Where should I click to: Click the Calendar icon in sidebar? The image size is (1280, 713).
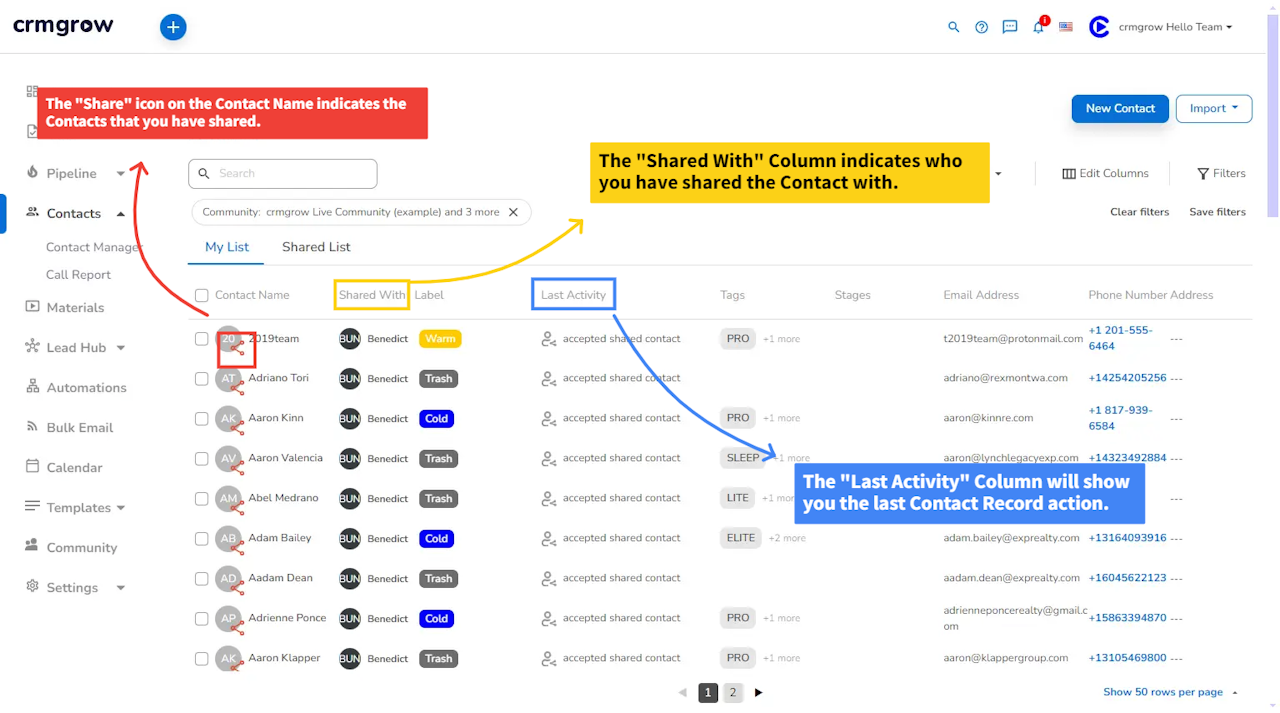pos(32,467)
